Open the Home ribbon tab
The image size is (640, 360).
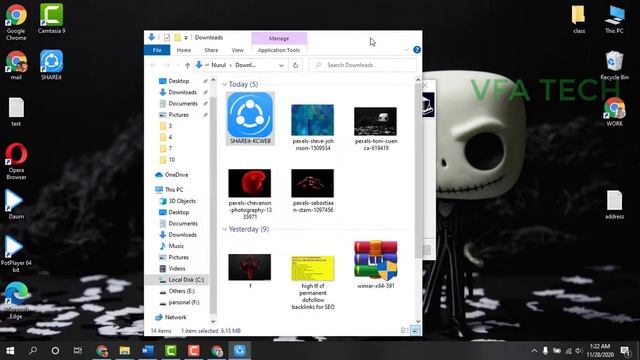(x=184, y=50)
